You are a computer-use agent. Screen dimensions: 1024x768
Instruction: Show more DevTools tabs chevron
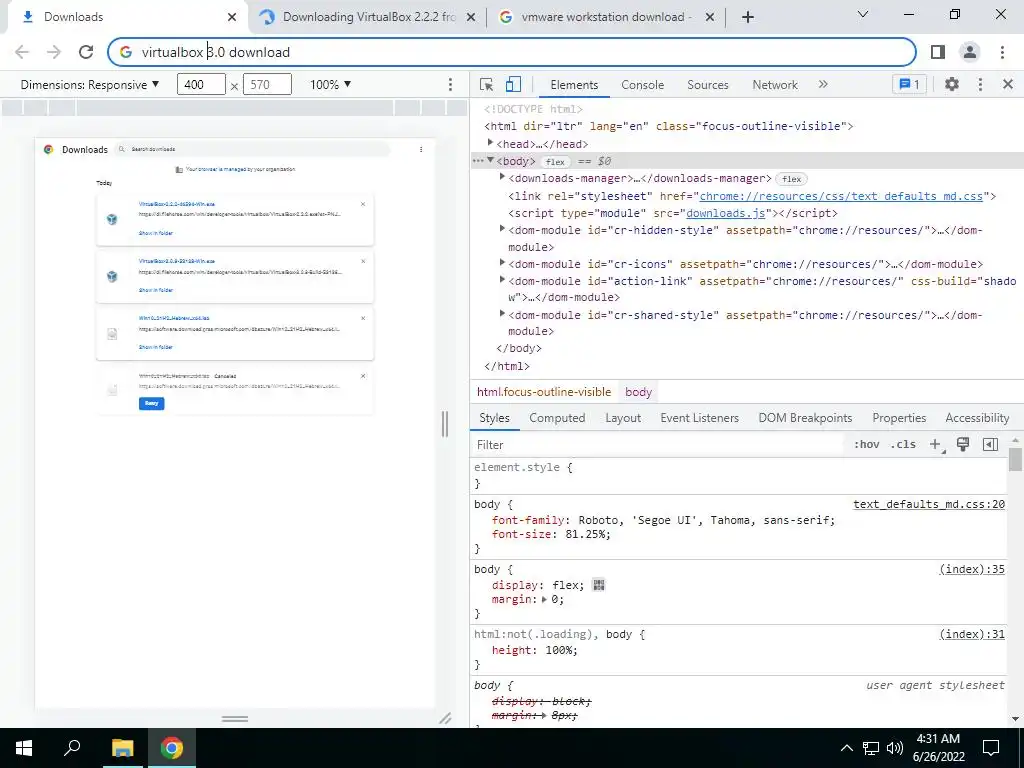click(823, 84)
